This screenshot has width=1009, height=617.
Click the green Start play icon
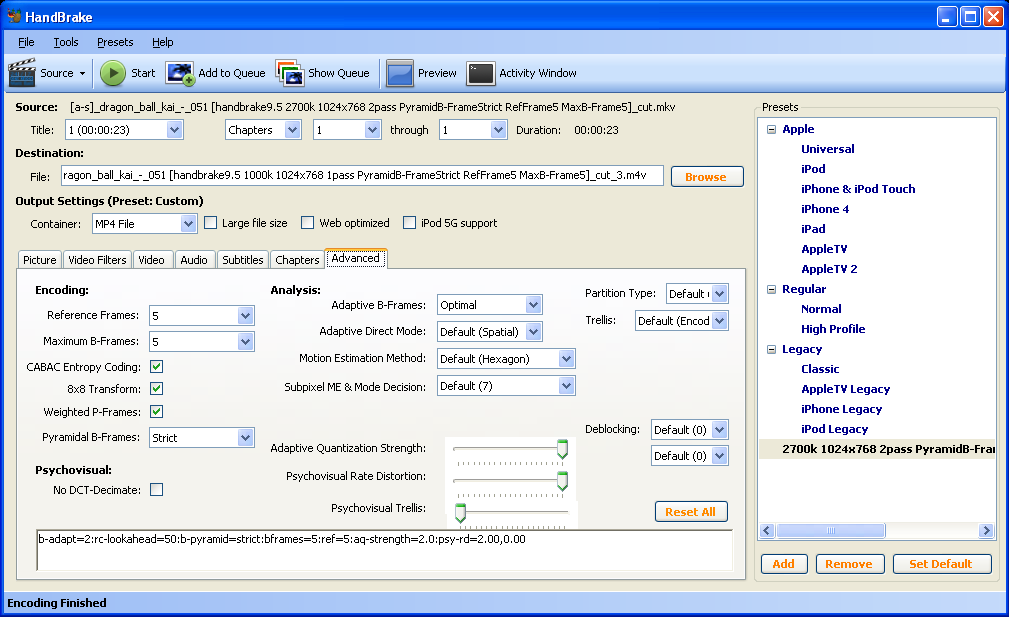pyautogui.click(x=113, y=73)
